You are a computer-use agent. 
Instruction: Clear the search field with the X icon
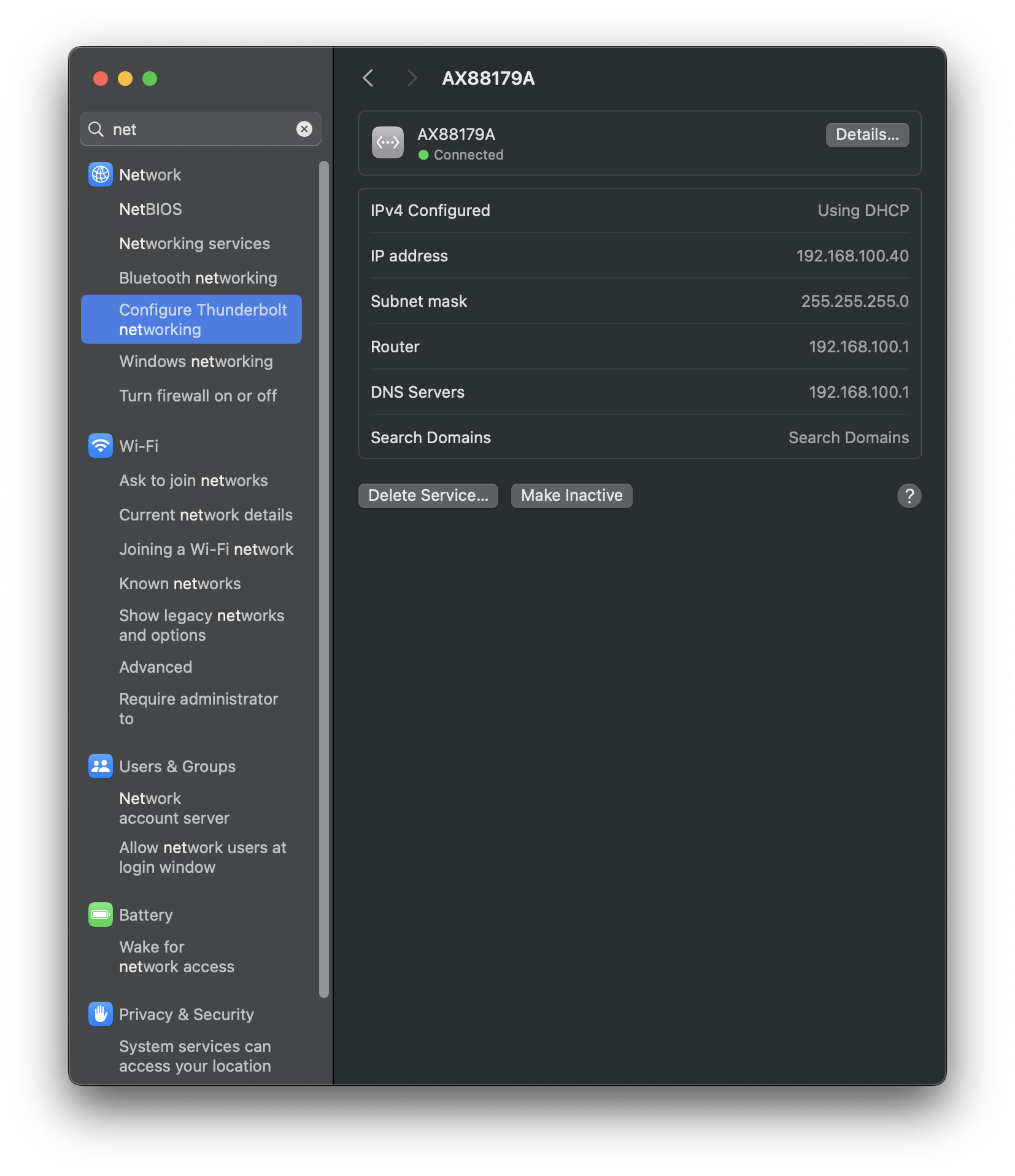304,129
